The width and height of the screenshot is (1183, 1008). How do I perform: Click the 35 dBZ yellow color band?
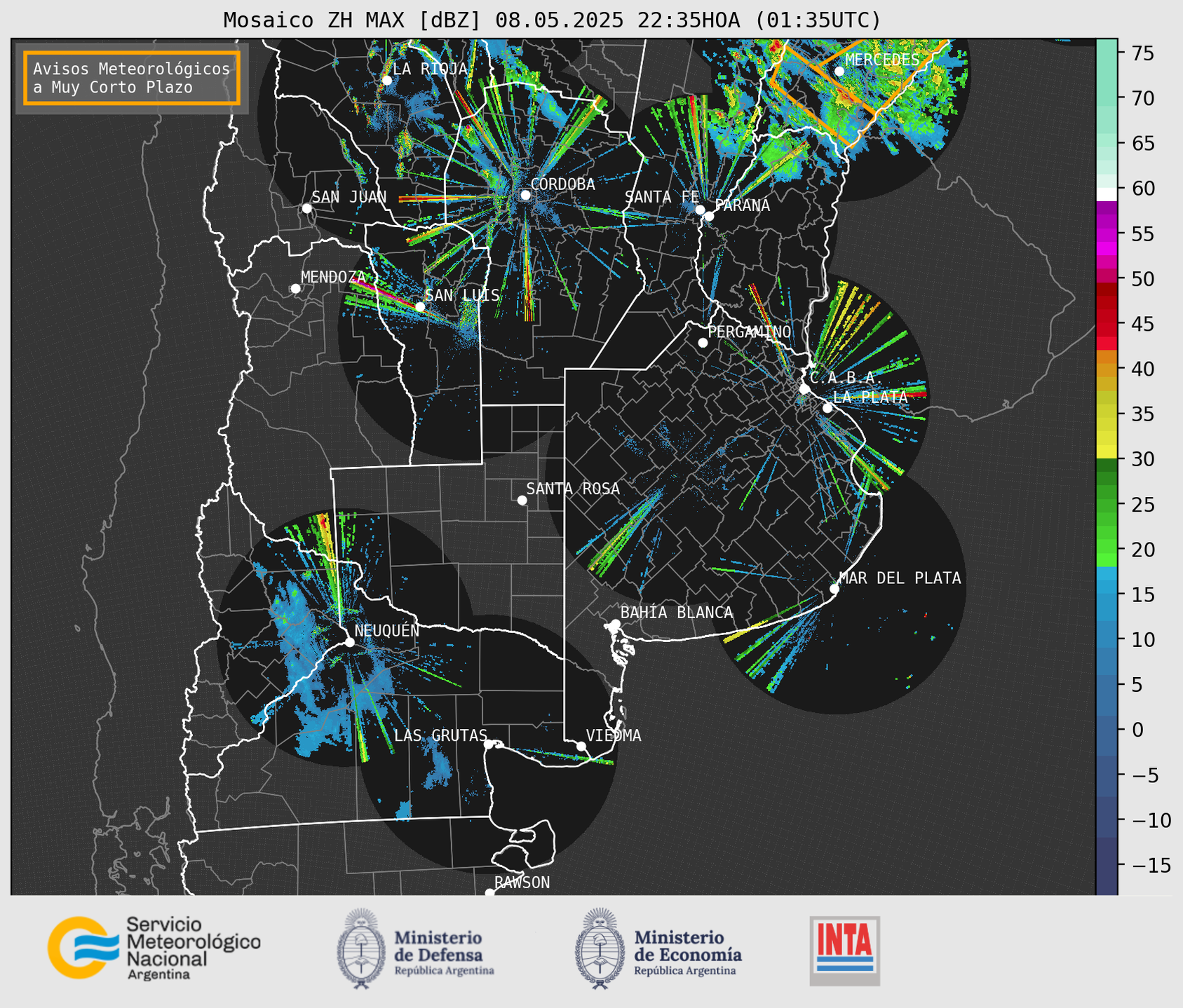click(x=1107, y=414)
